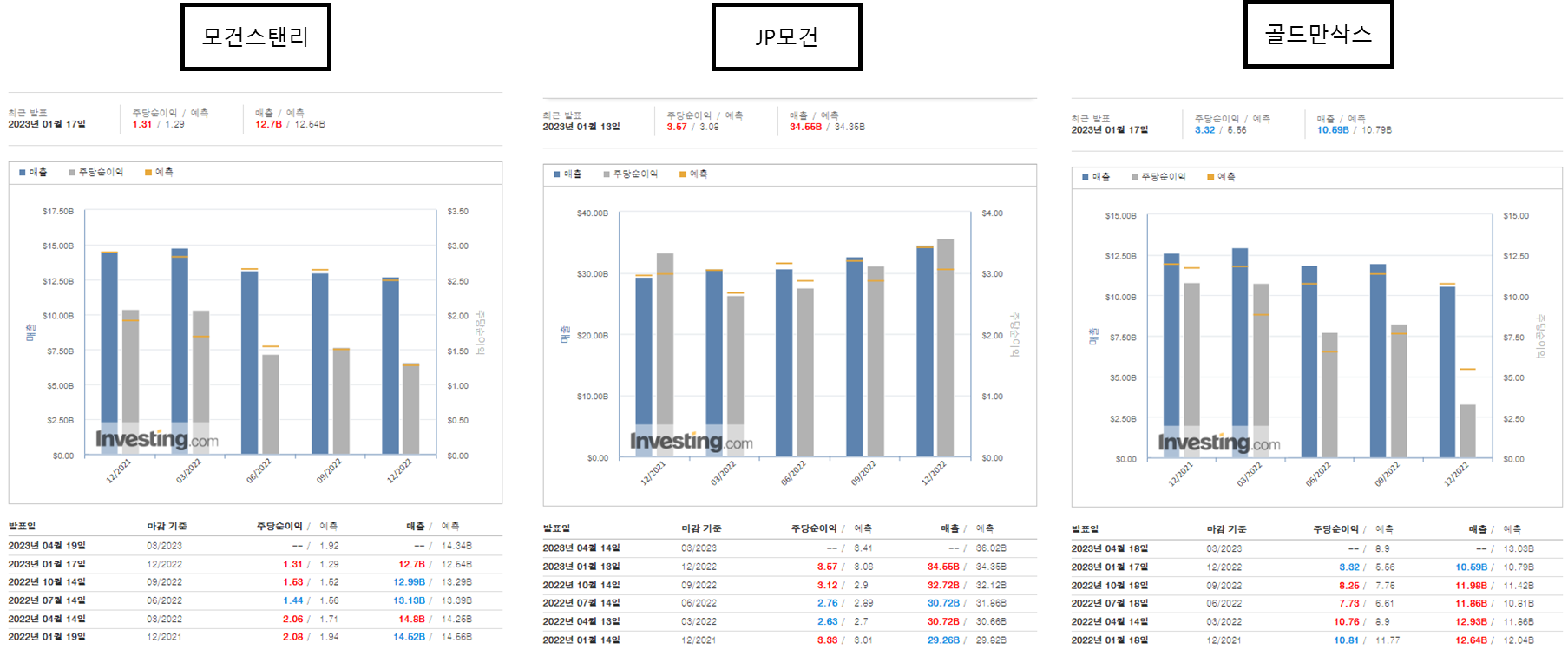Click revenue value 12.64B in 골드만삭스 table
Viewport: 1568px width, 656px height.
click(1472, 640)
